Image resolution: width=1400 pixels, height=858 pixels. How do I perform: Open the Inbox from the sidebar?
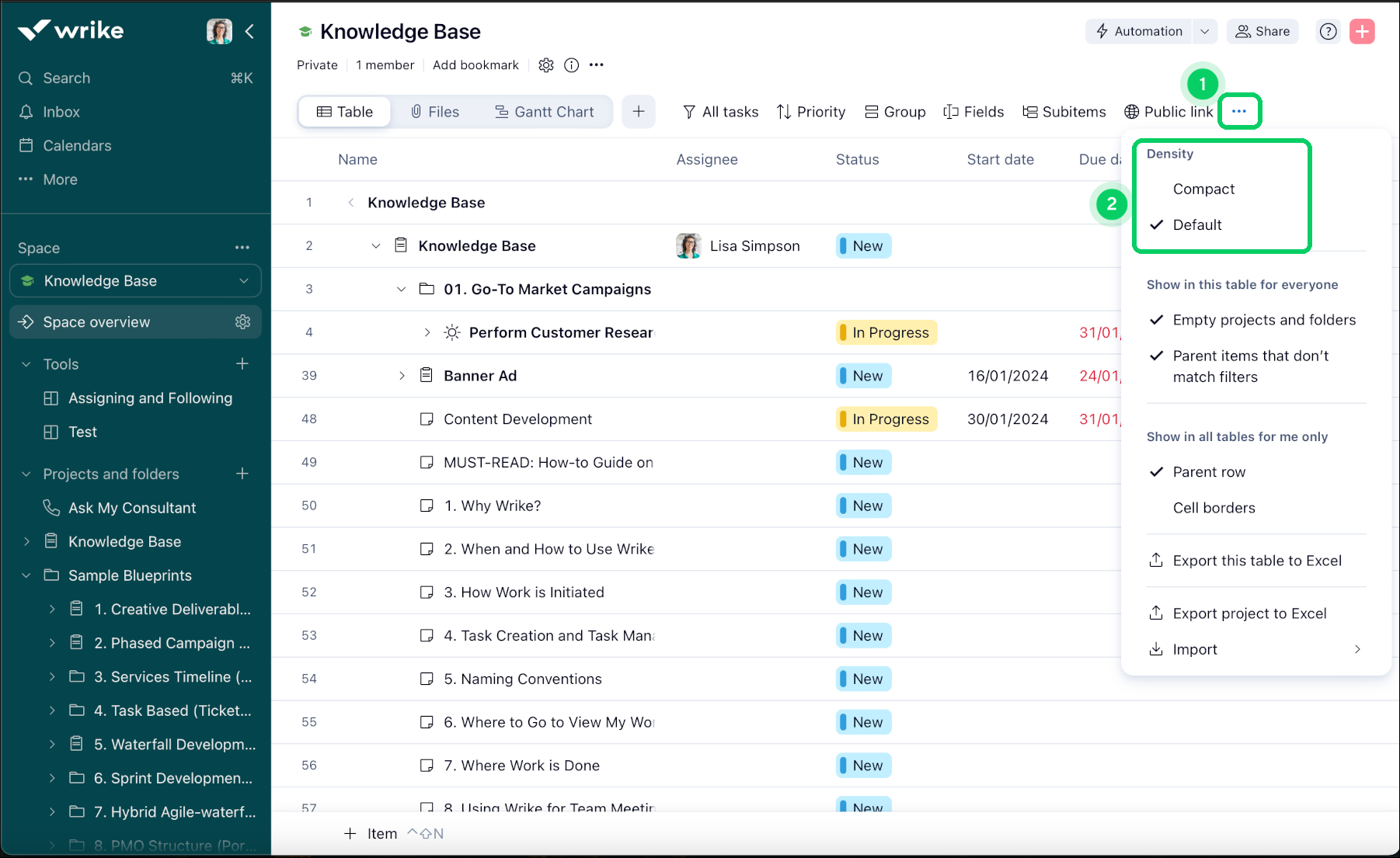tap(61, 111)
